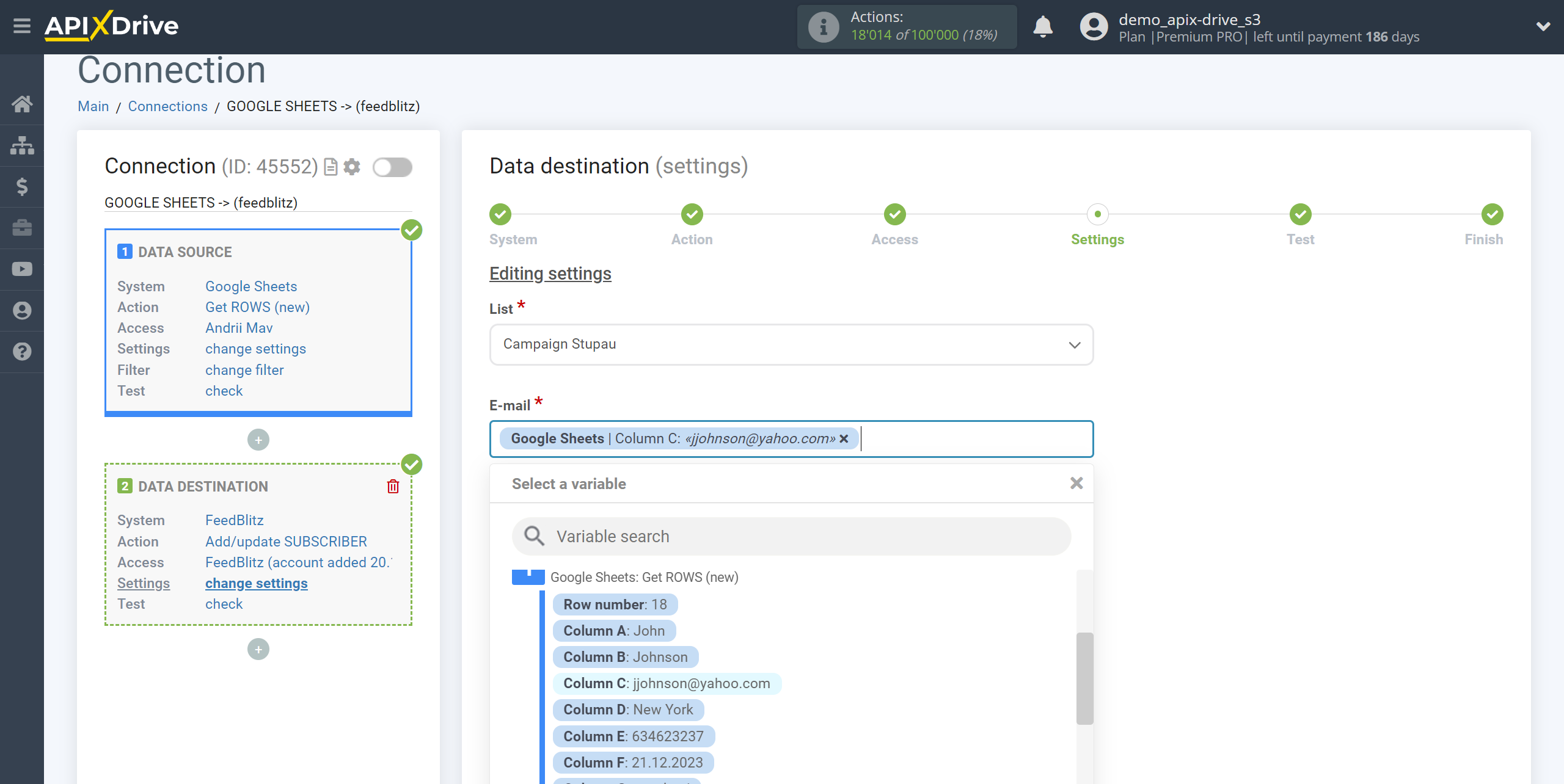Click in the Variable search field
1564x784 pixels.
pos(791,536)
